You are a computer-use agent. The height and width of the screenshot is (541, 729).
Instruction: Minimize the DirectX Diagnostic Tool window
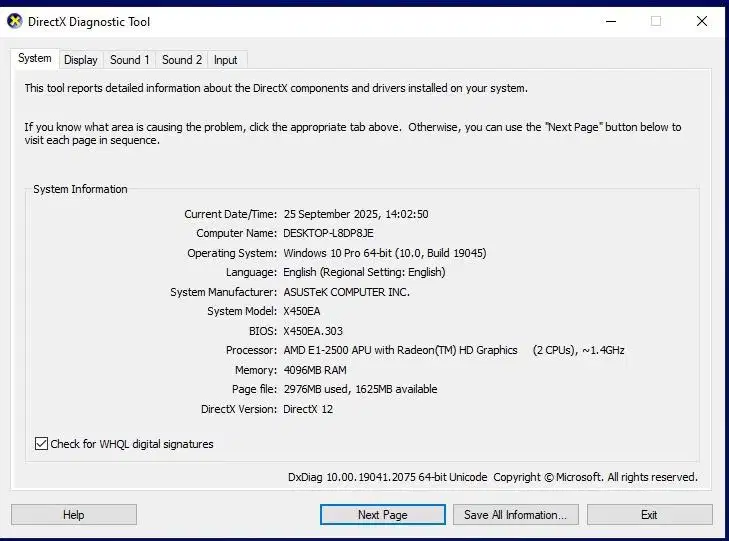tap(610, 21)
